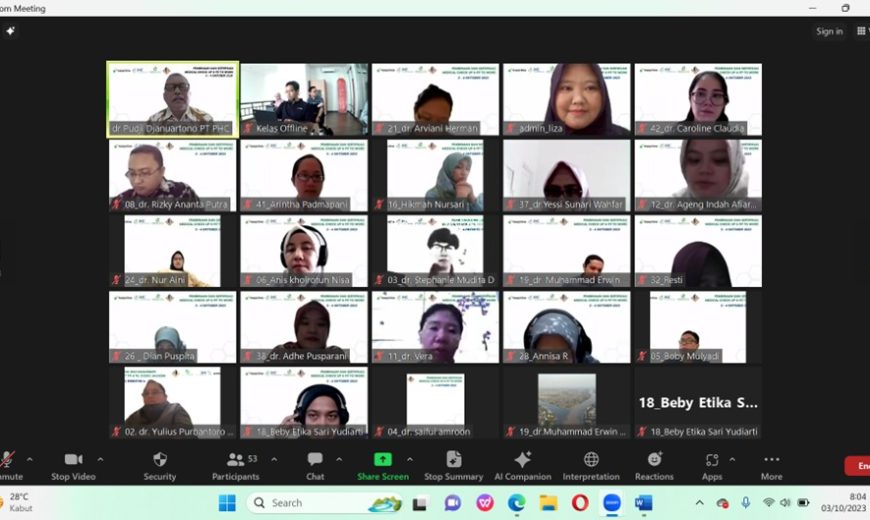Open the weather widget showing 28°C Kabut
Screen dimensions: 870x520
click(17, 502)
